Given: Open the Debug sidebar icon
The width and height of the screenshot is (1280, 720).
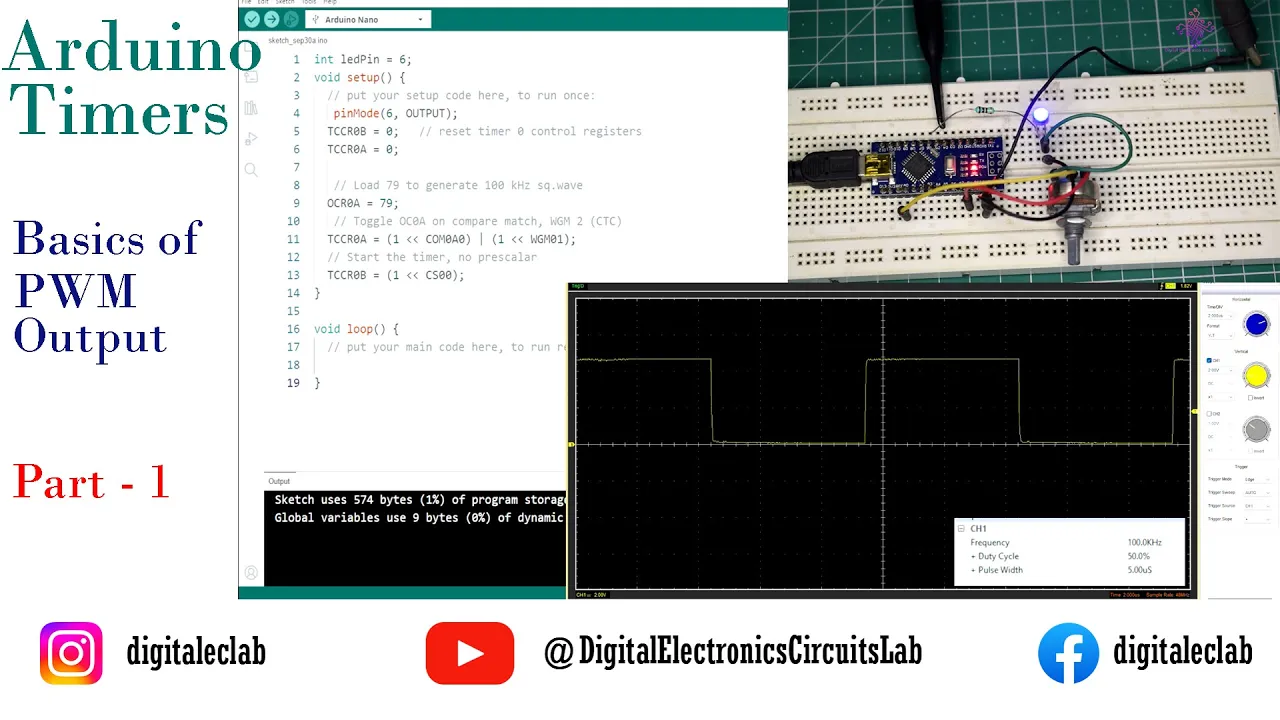Looking at the screenshot, I should [x=251, y=138].
